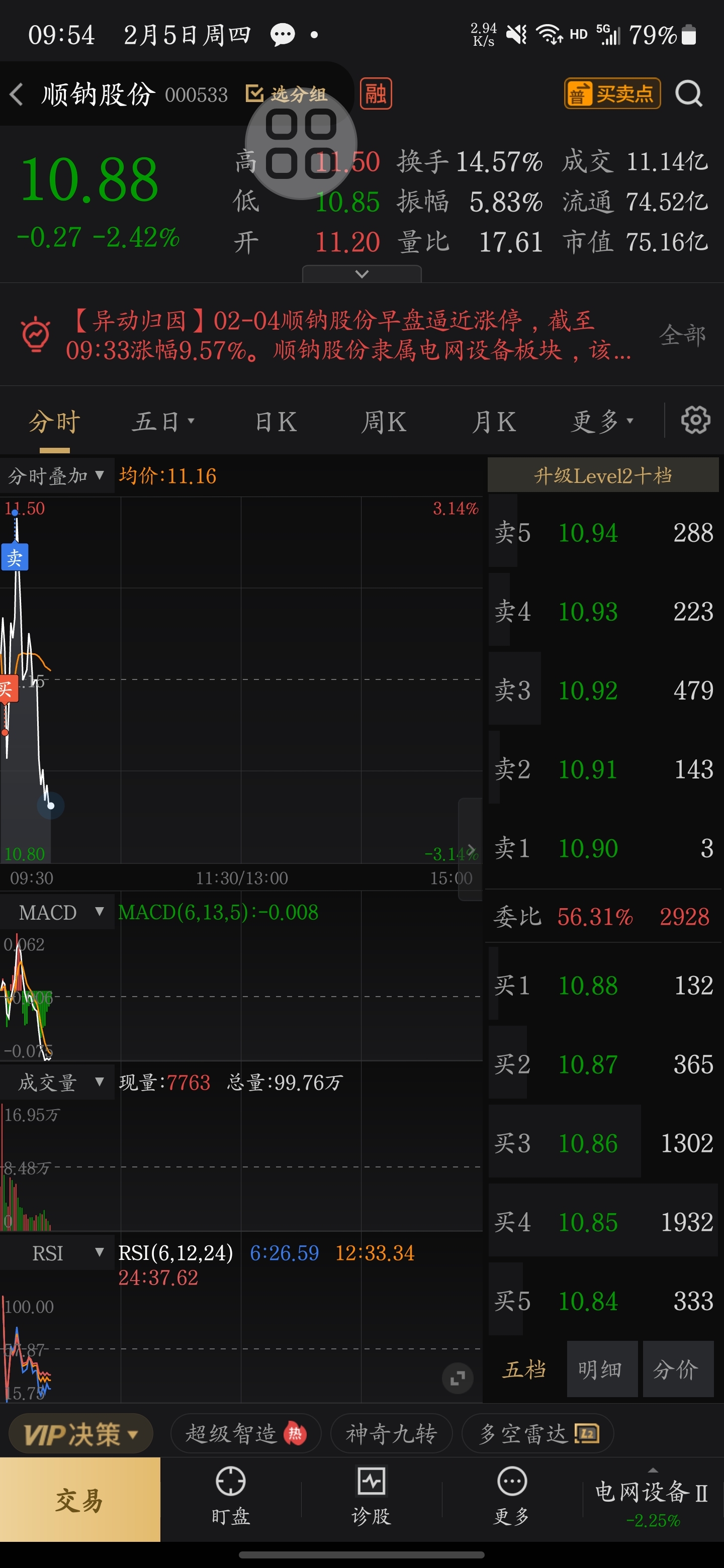The width and height of the screenshot is (724, 1568).
Task: Open the 买卖点 buy-sell points button
Action: (x=612, y=94)
